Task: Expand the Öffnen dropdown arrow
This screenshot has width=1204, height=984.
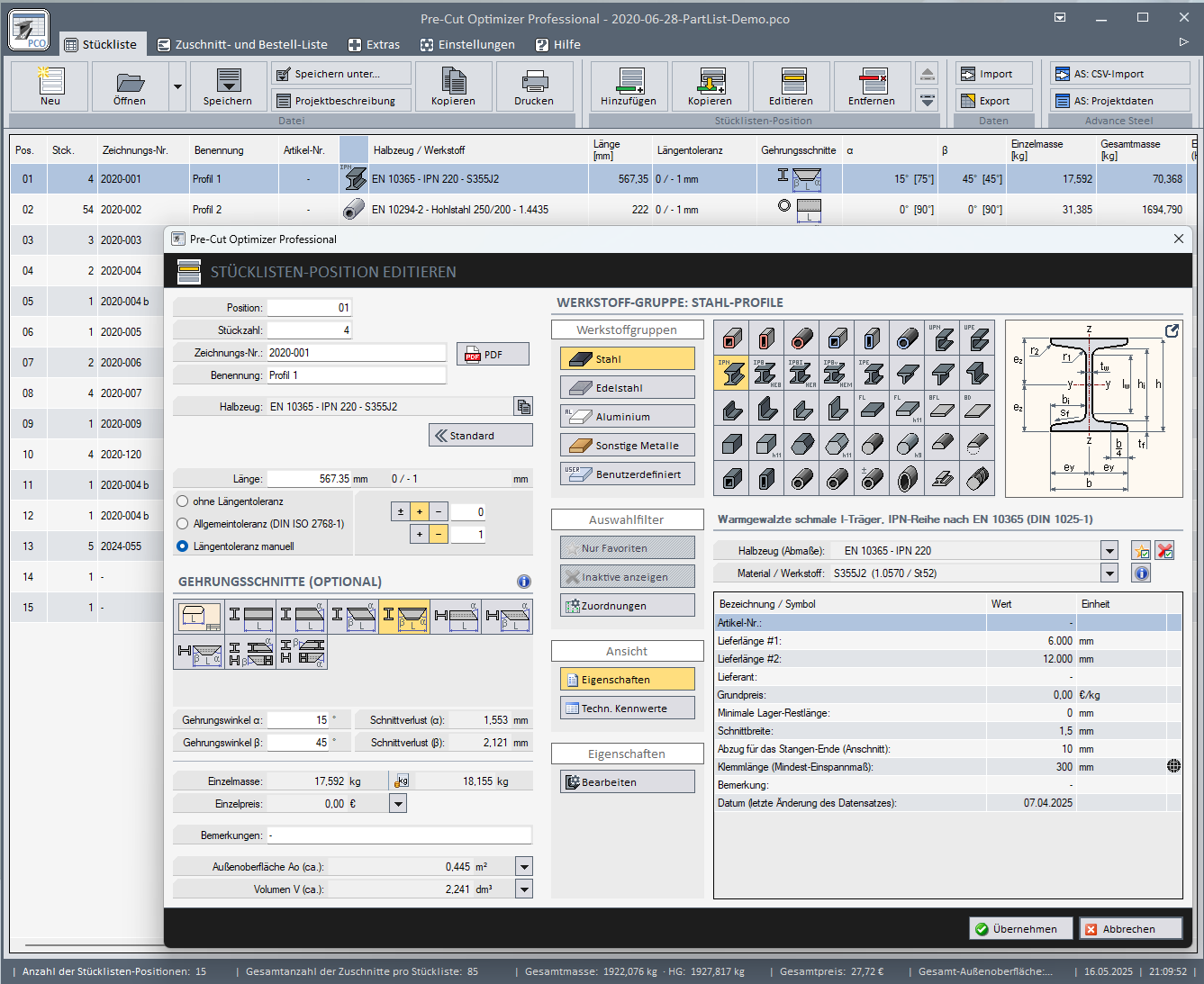Action: click(x=177, y=86)
